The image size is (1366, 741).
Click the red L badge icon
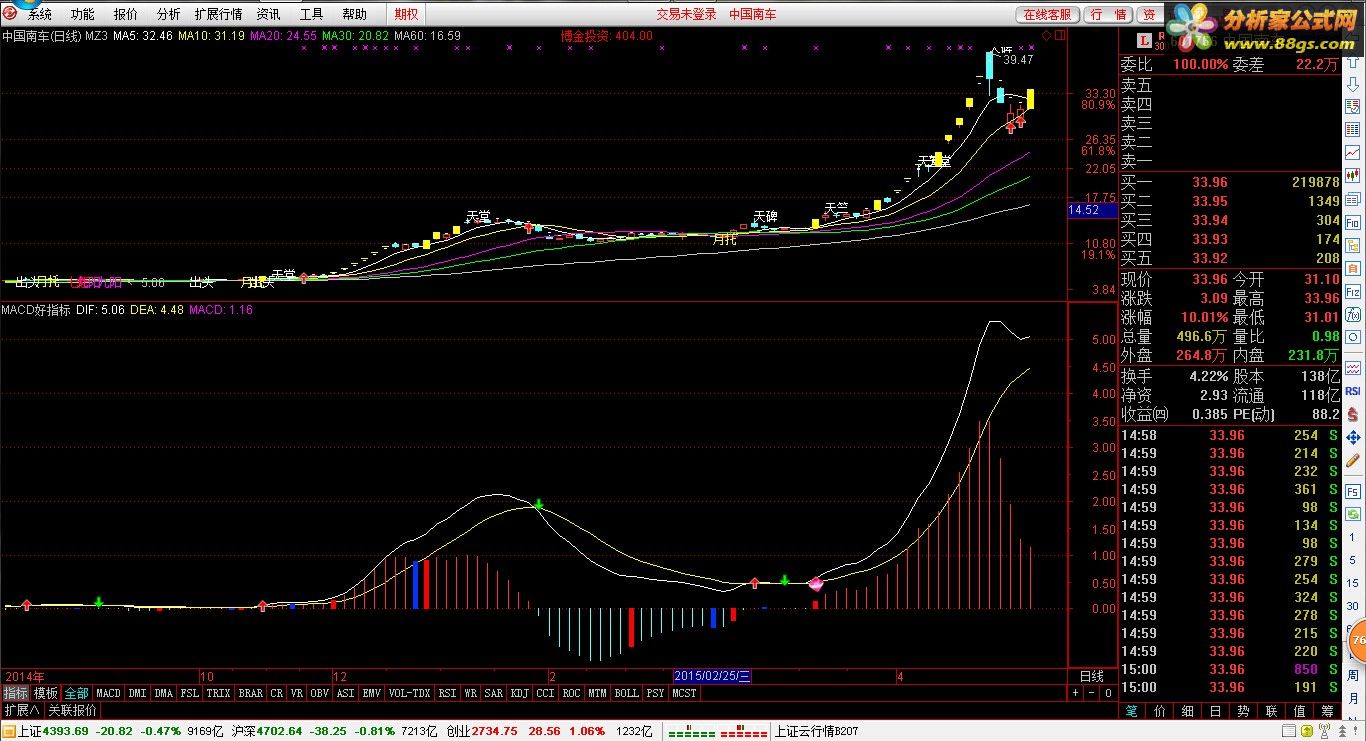(x=1144, y=40)
